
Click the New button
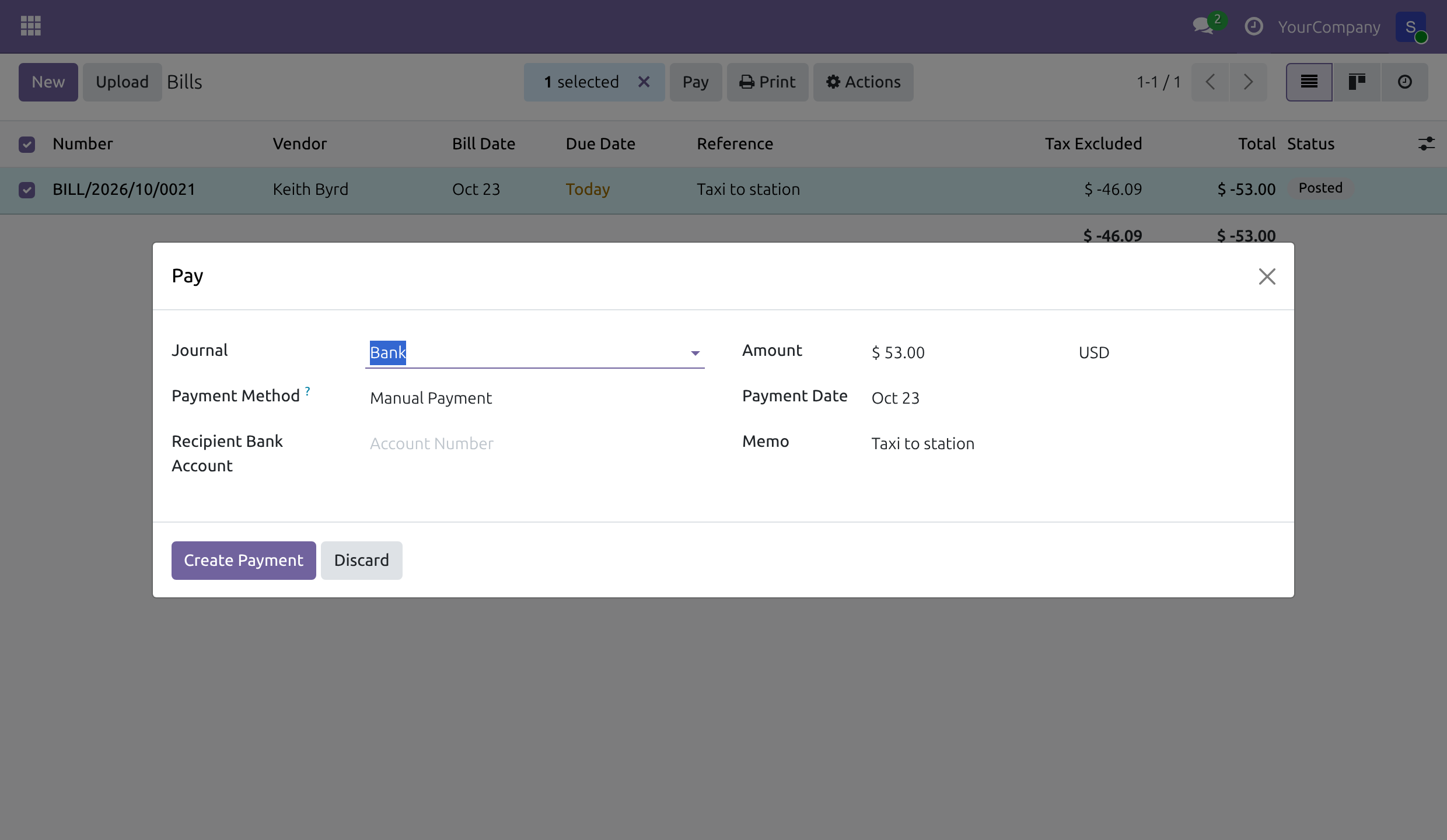[48, 82]
